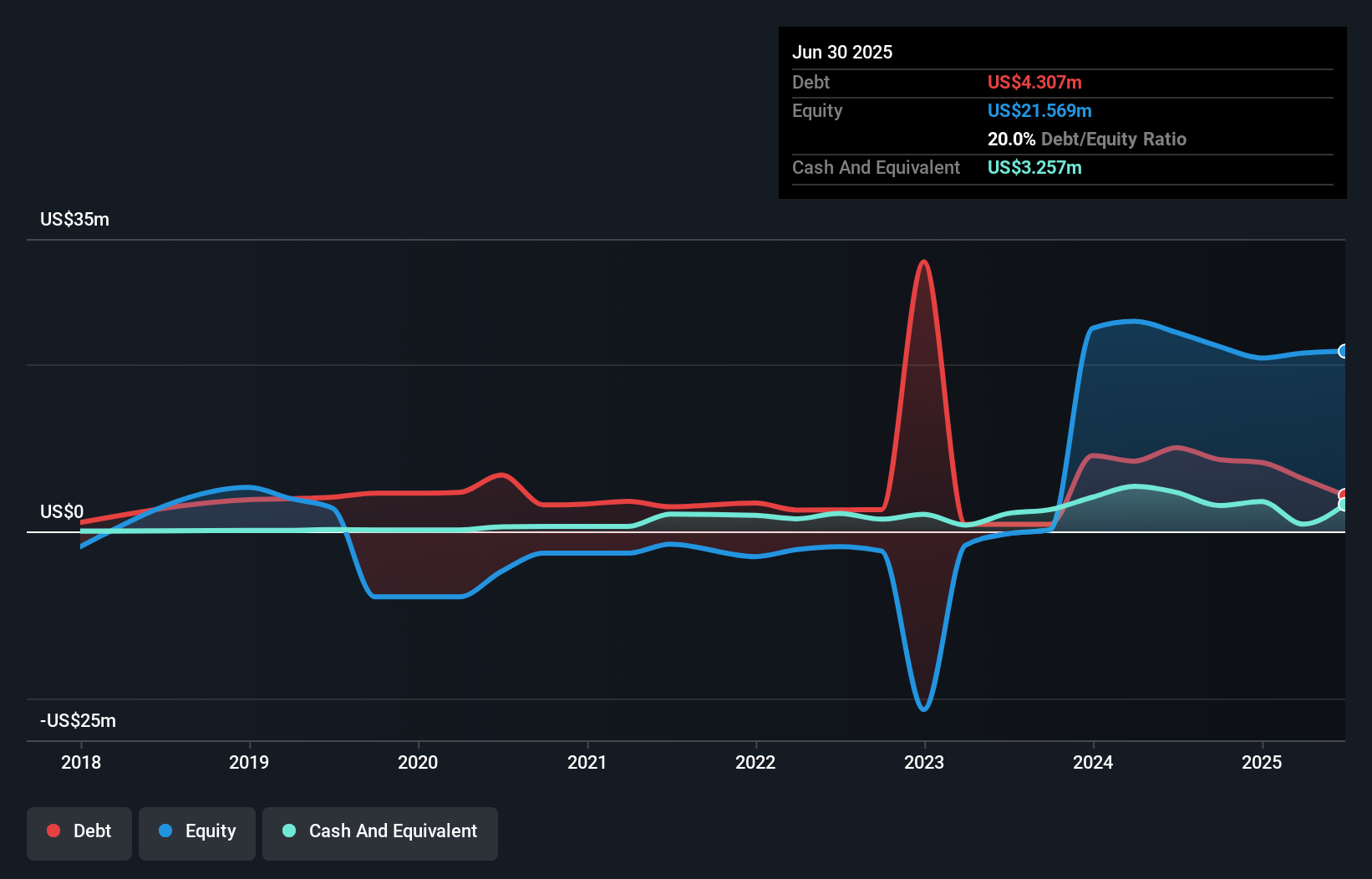
Task: Select the 2025 axis year label
Action: point(1263,762)
